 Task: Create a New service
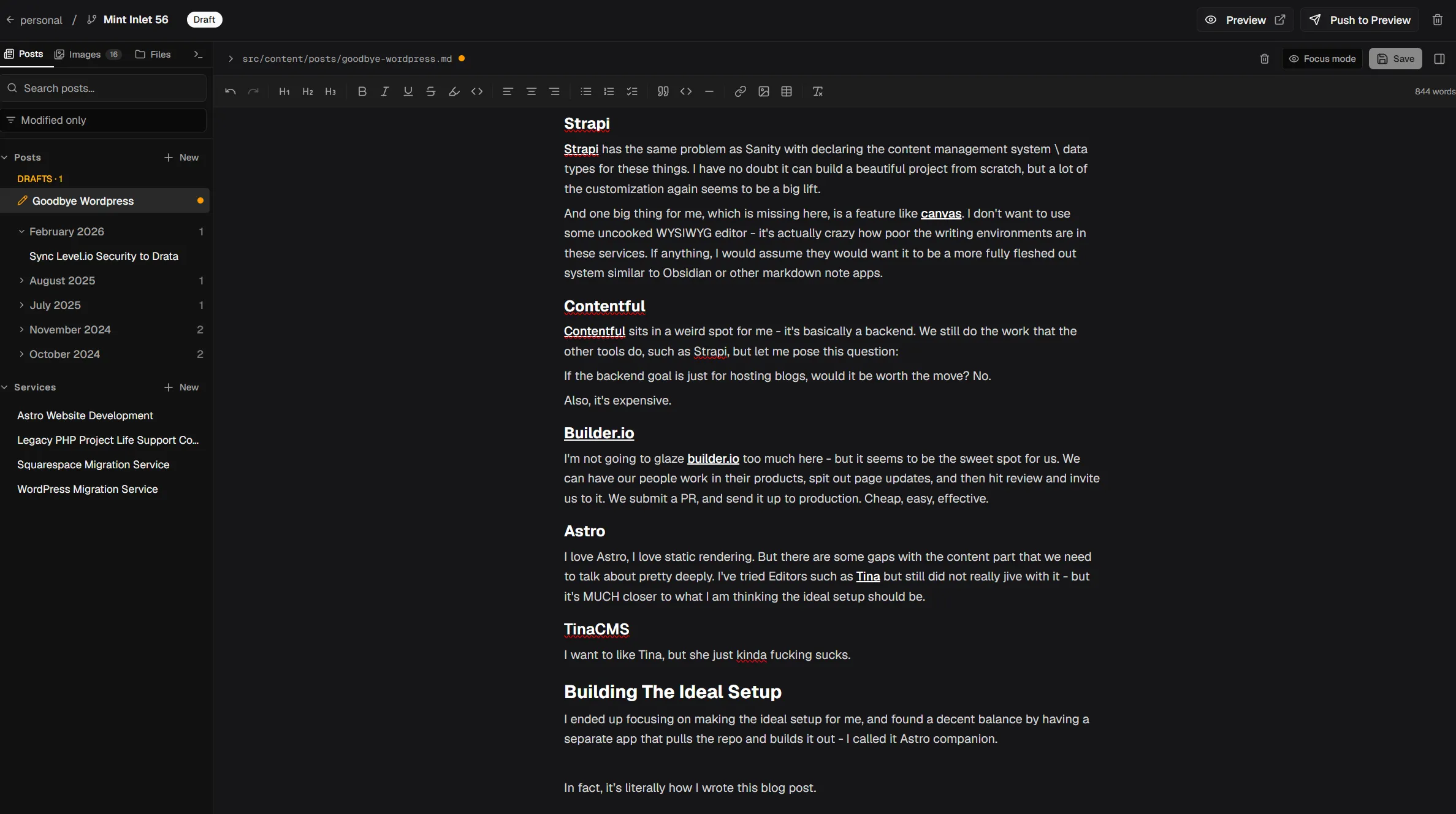click(x=181, y=387)
